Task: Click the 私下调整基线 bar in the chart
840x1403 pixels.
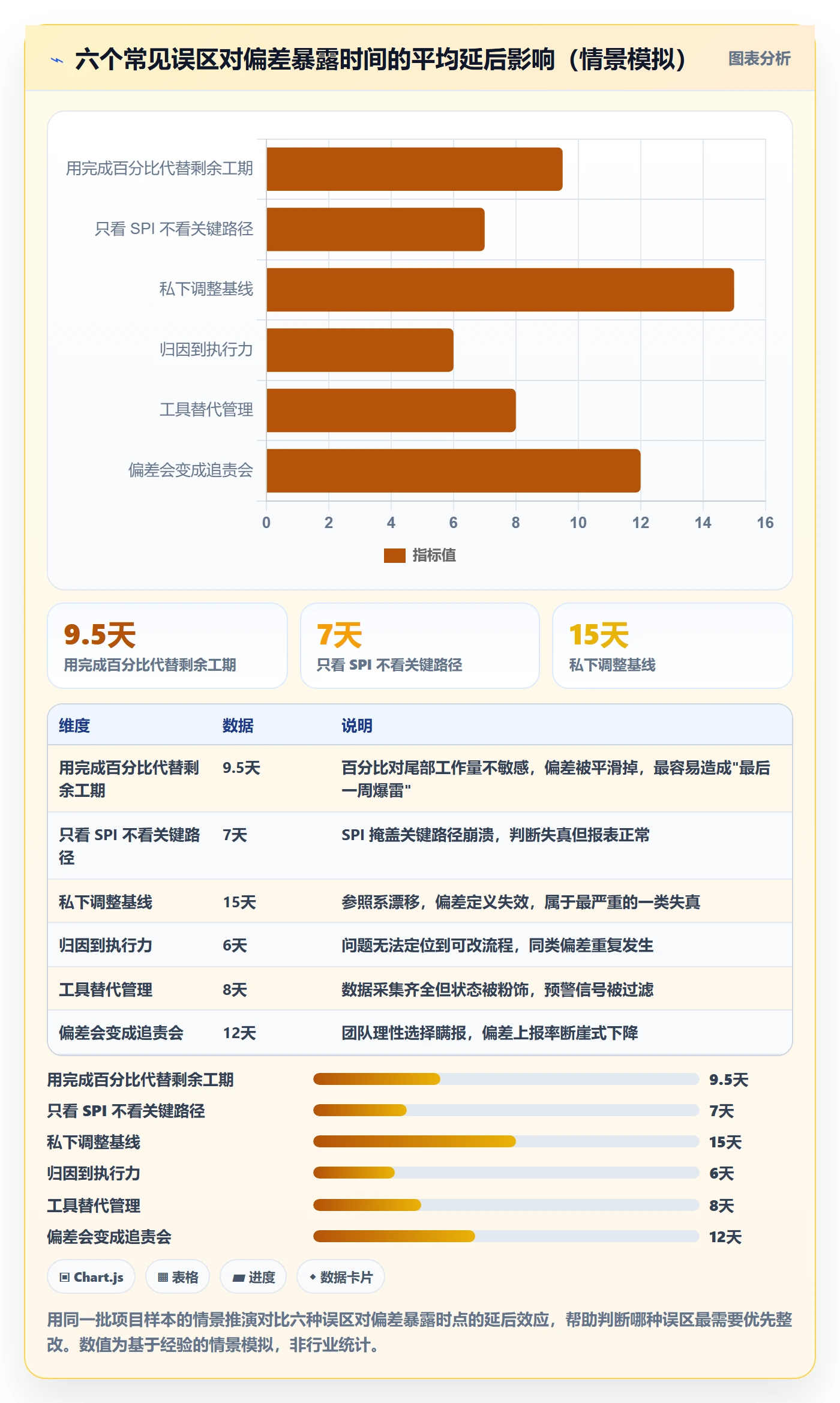Action: (500, 290)
